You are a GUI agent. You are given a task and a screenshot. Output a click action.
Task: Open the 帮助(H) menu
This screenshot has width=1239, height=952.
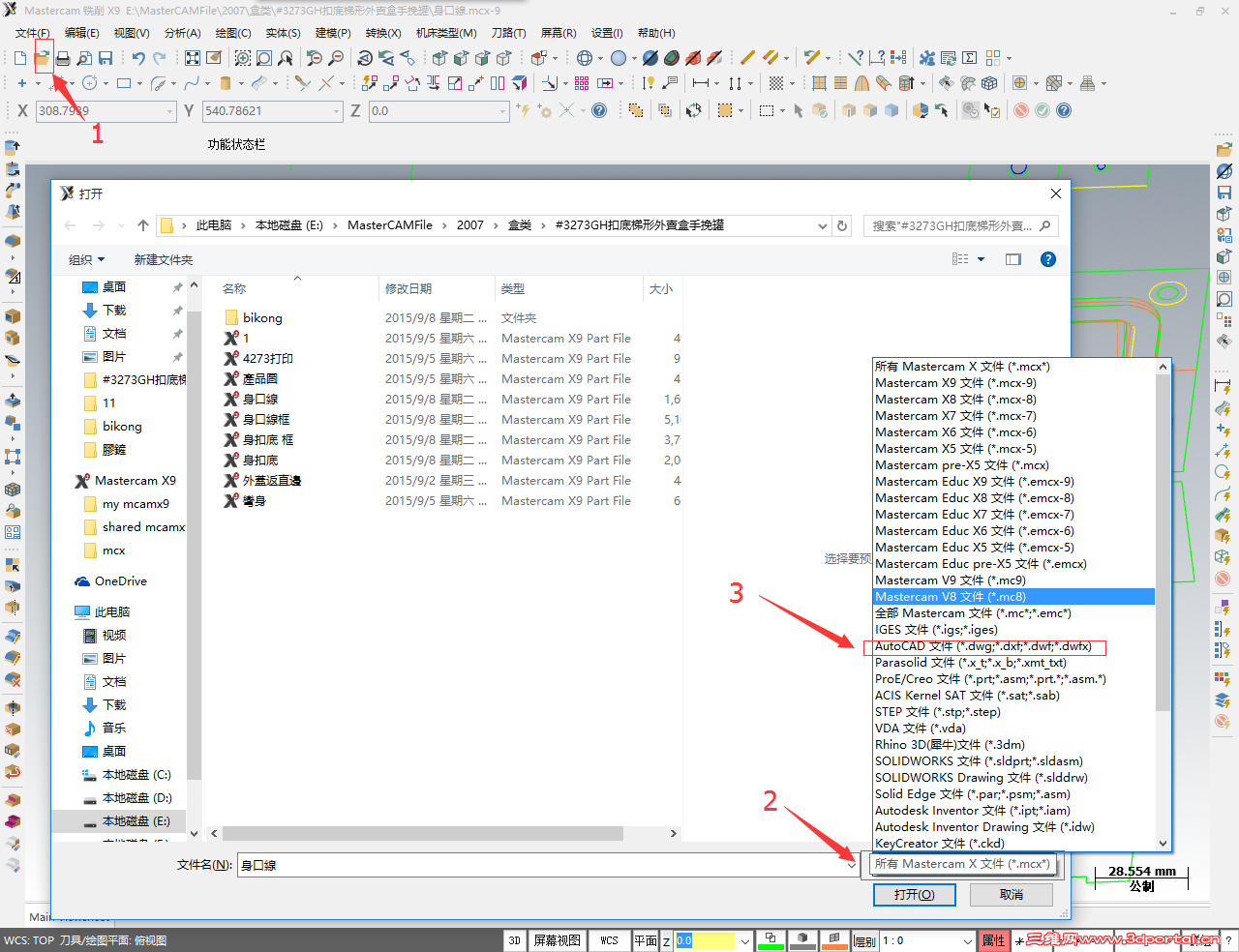pos(656,33)
